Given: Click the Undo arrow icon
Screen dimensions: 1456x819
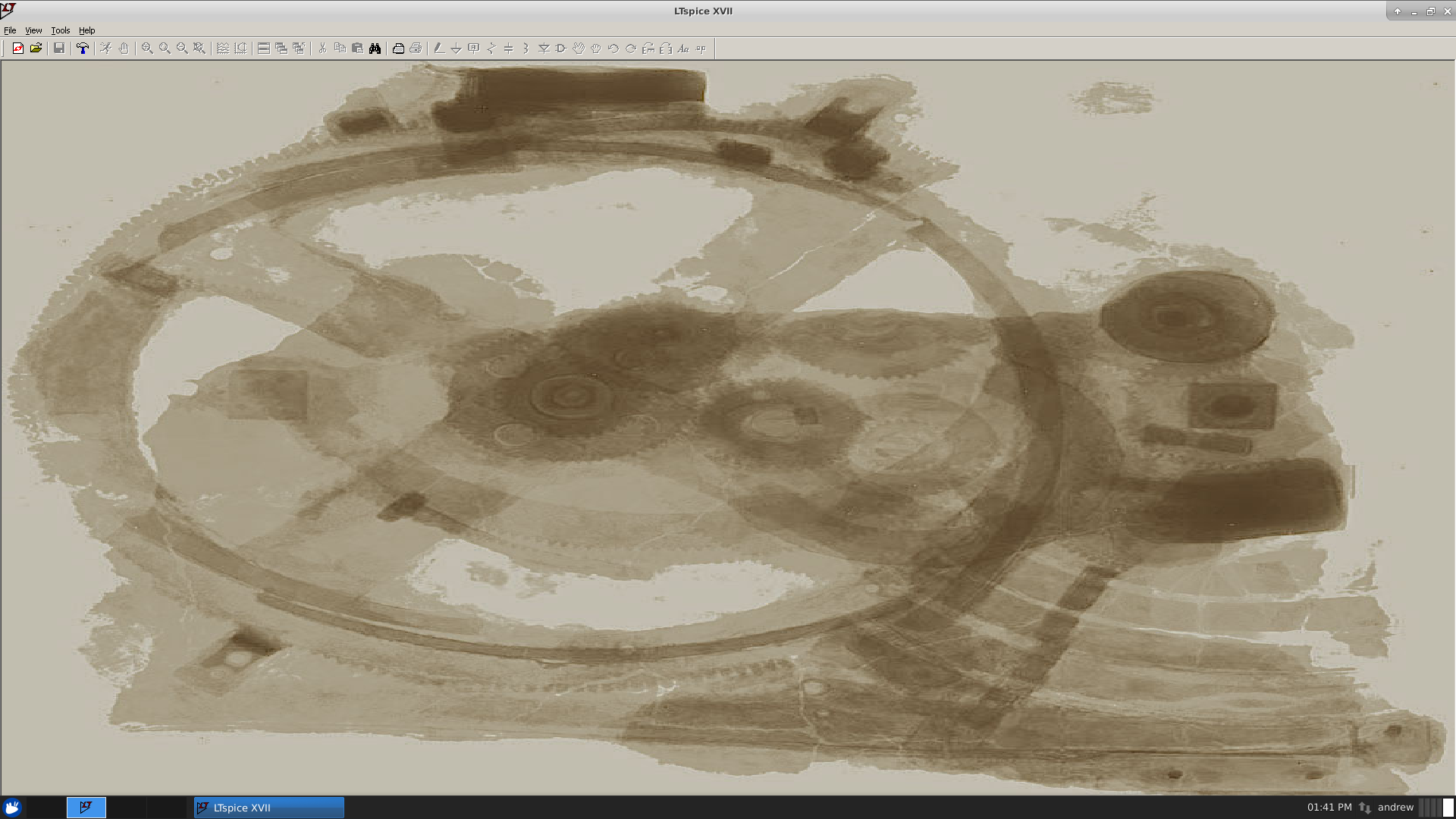Looking at the screenshot, I should pos(613,49).
